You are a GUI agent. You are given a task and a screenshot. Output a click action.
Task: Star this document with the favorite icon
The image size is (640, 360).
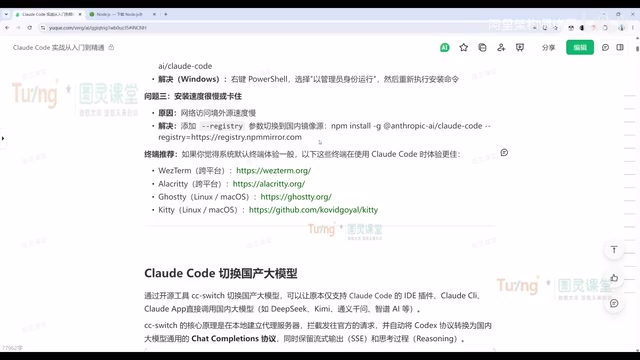click(463, 48)
